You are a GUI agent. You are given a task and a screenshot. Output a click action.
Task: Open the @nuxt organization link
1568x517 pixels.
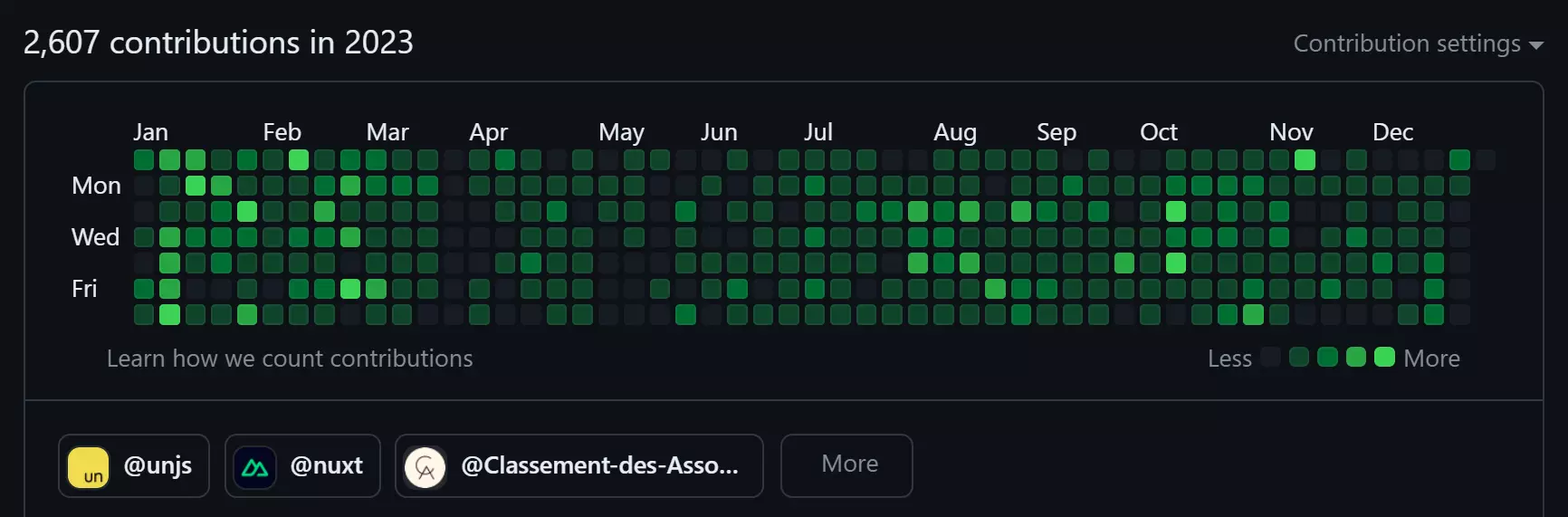click(302, 465)
